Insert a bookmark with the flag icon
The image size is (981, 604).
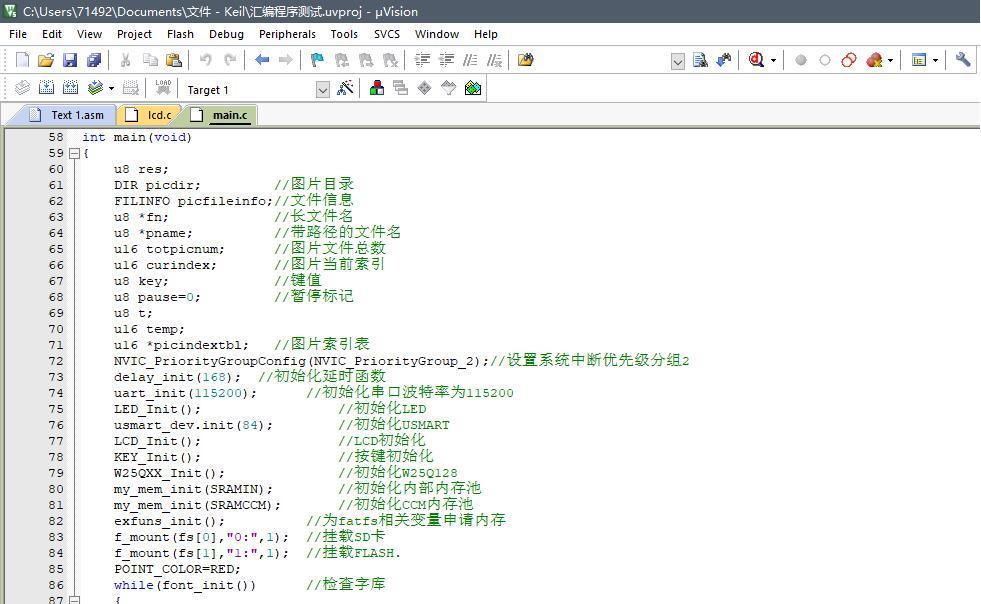coord(317,60)
